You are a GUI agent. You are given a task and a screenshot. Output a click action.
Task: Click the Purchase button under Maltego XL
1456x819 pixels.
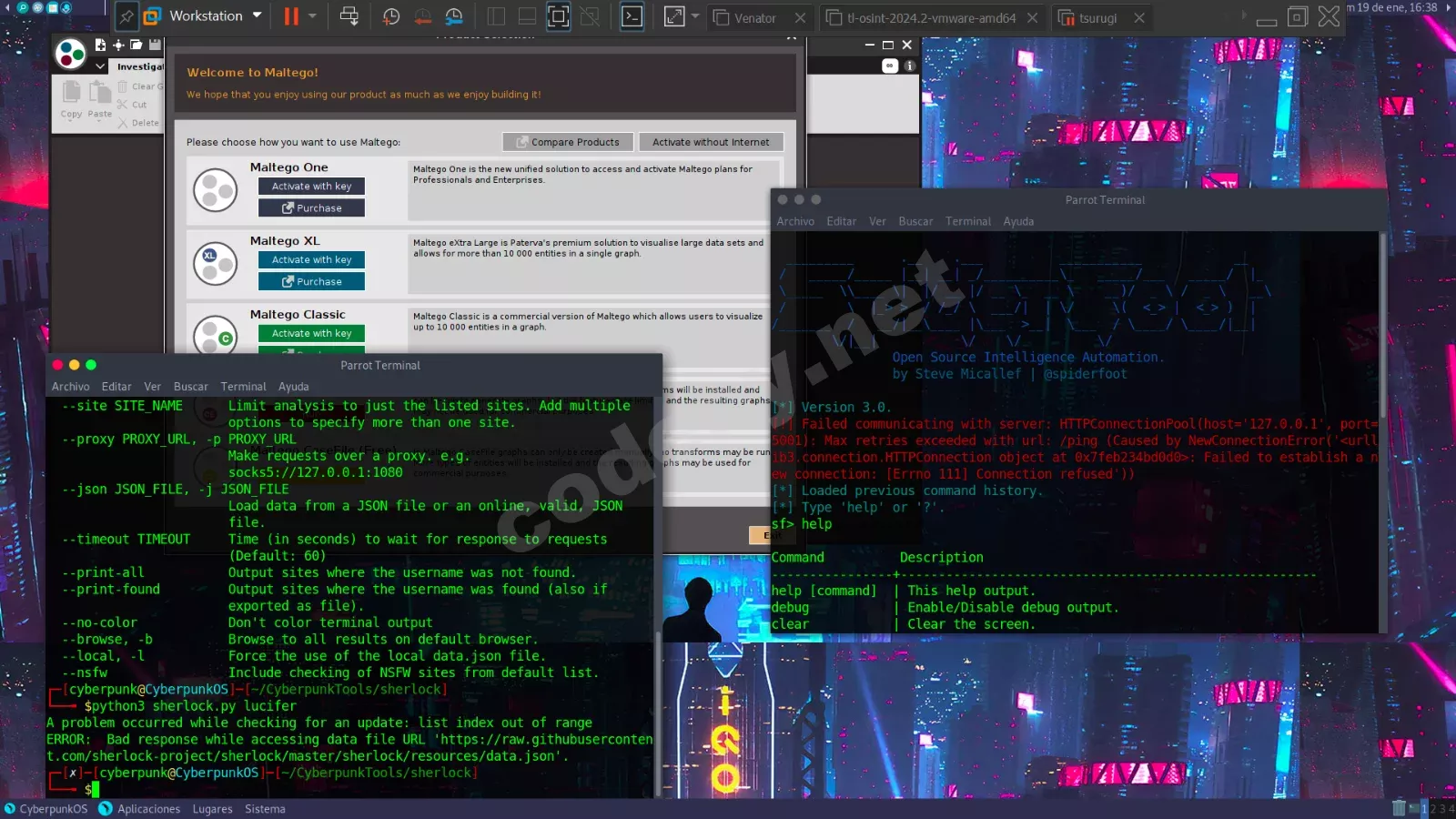click(311, 282)
